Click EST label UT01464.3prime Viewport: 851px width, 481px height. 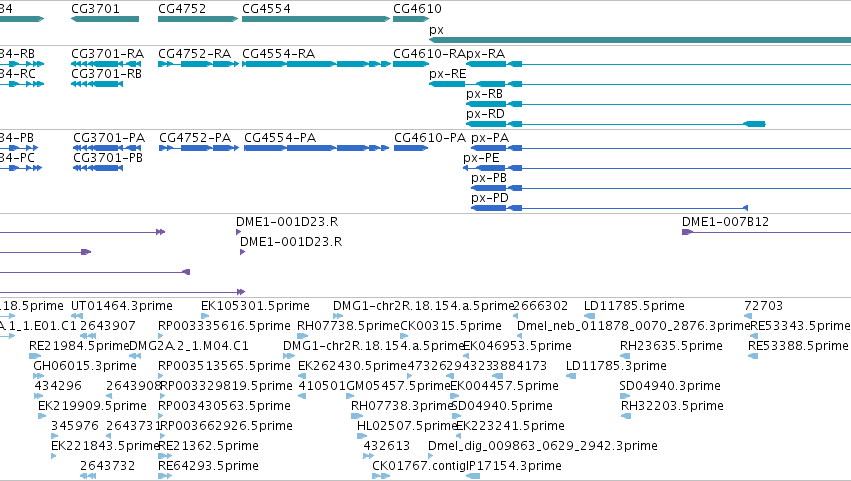122,306
